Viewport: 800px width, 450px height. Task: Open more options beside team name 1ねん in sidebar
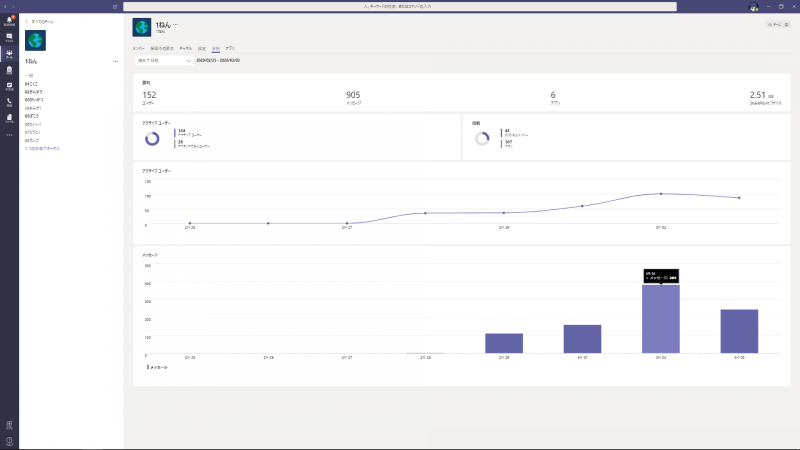[116, 62]
